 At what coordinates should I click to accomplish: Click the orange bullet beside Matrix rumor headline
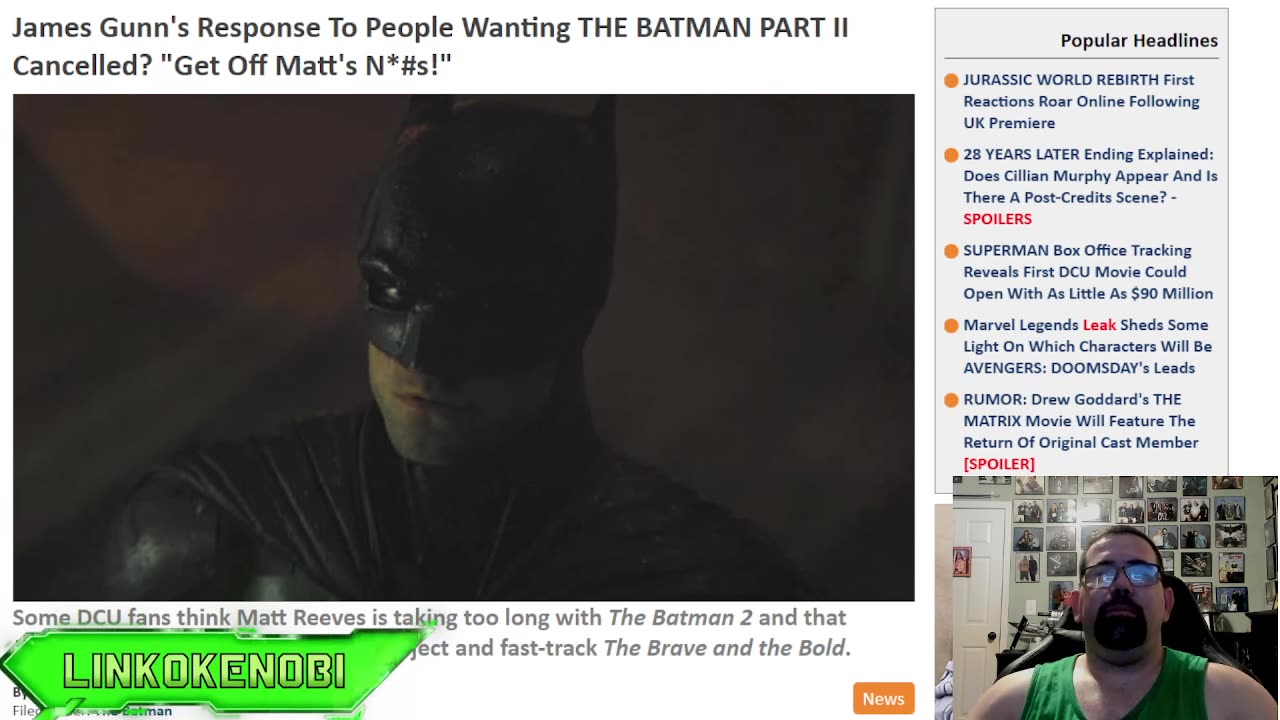(951, 400)
